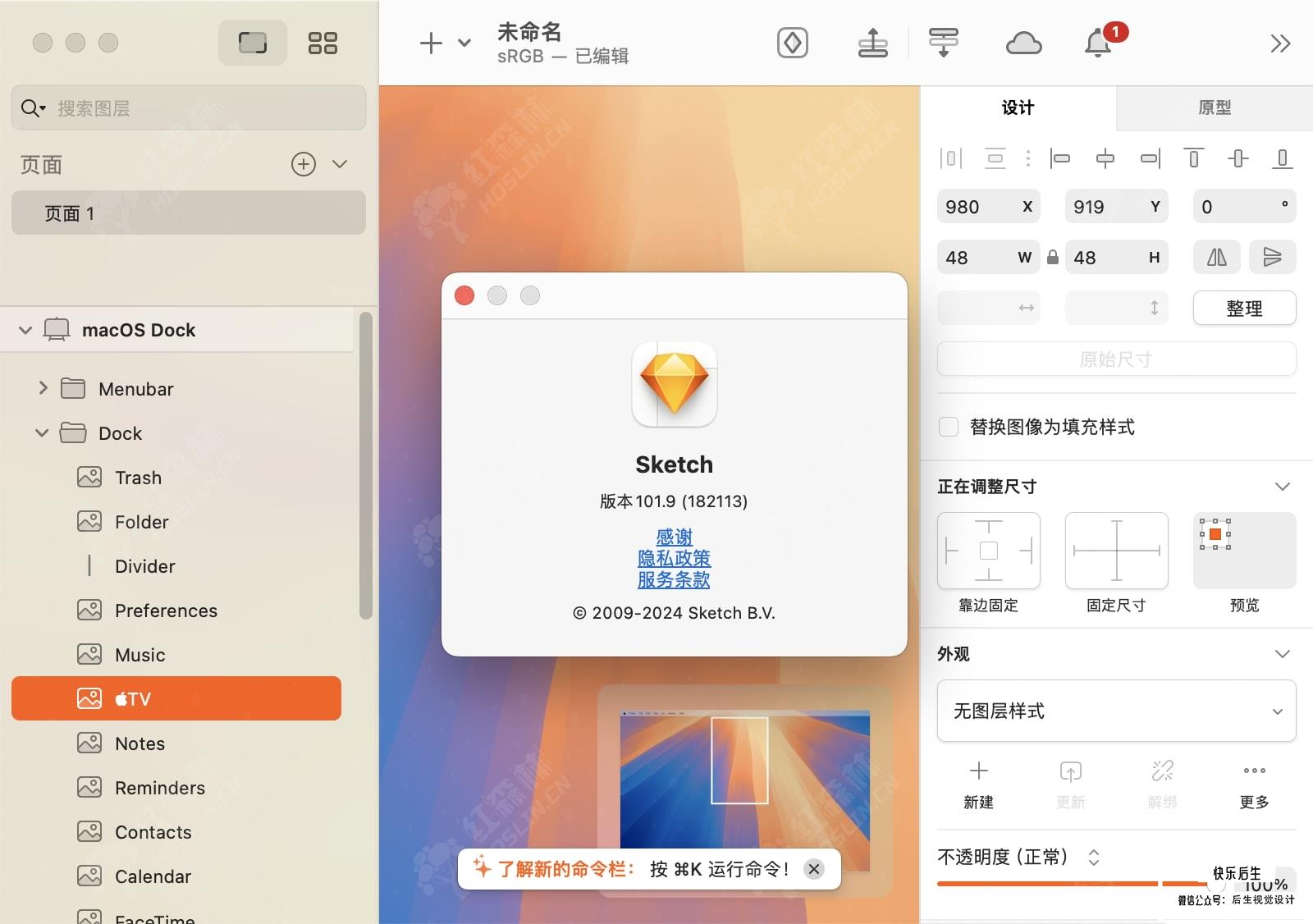The image size is (1313, 924).
Task: Click distribute vertically icon
Action: click(995, 158)
